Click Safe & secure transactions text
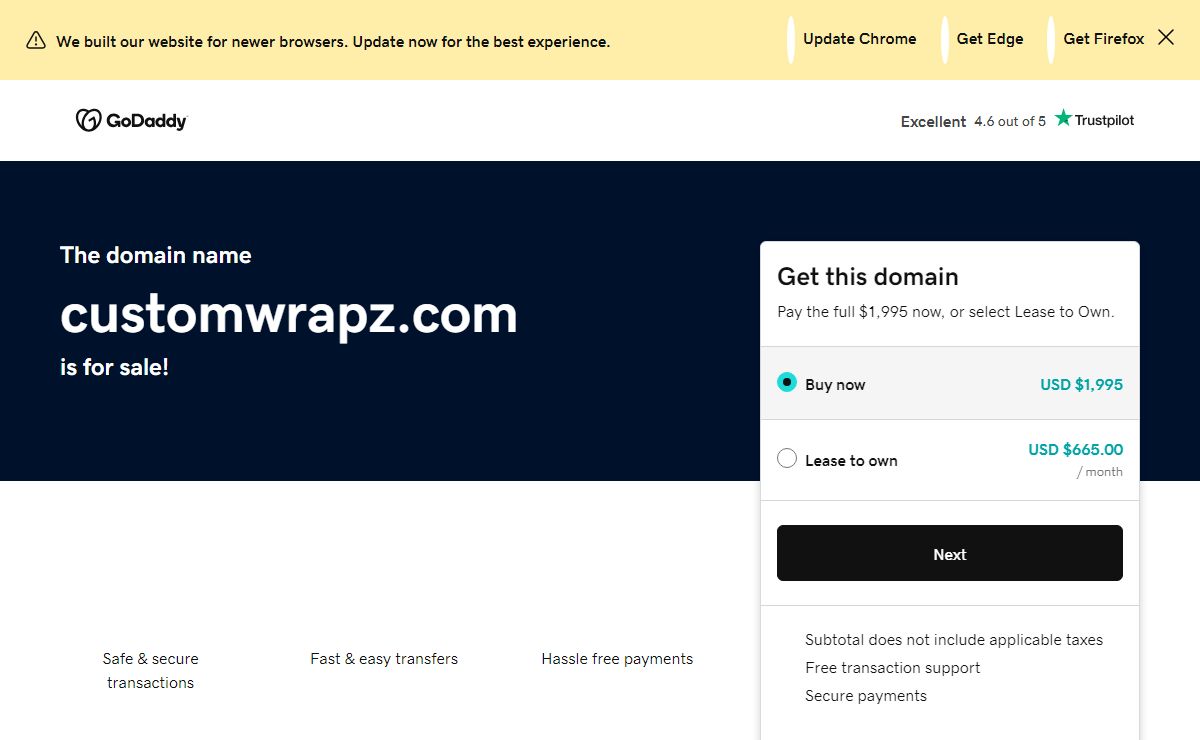This screenshot has width=1200, height=740. tap(150, 670)
